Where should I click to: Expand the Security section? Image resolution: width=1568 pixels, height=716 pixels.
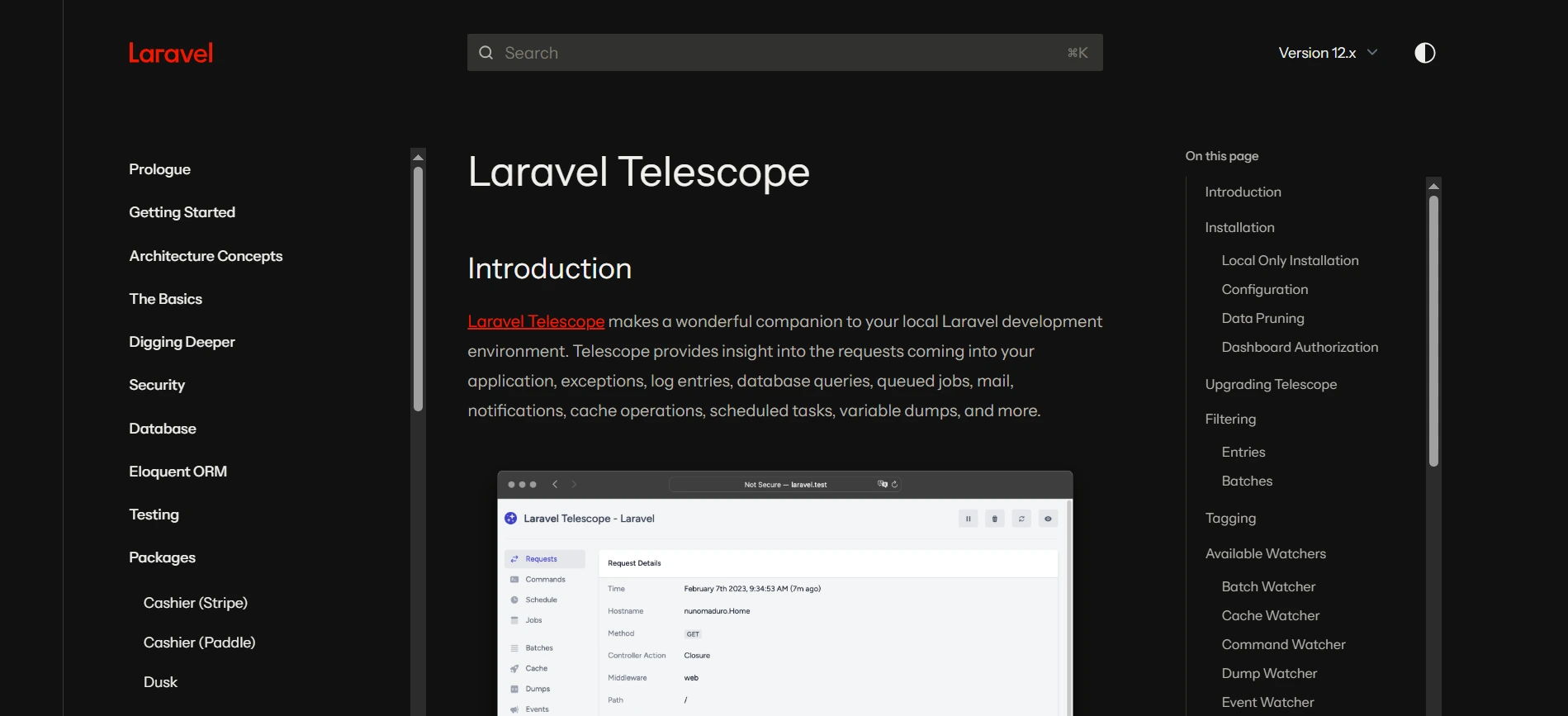point(157,385)
